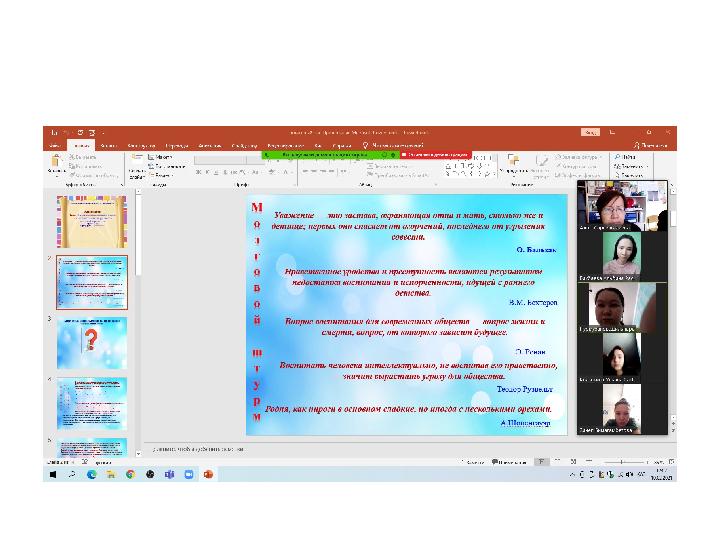Click red Stop Share button in Zoom bar
This screenshot has width=720, height=540.
(x=434, y=155)
